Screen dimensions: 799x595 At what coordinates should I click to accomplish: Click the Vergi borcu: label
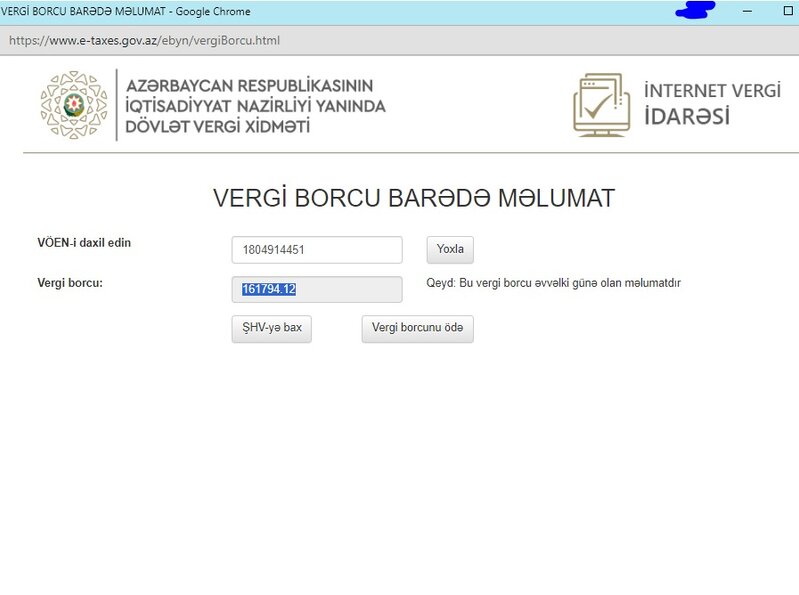tap(70, 283)
